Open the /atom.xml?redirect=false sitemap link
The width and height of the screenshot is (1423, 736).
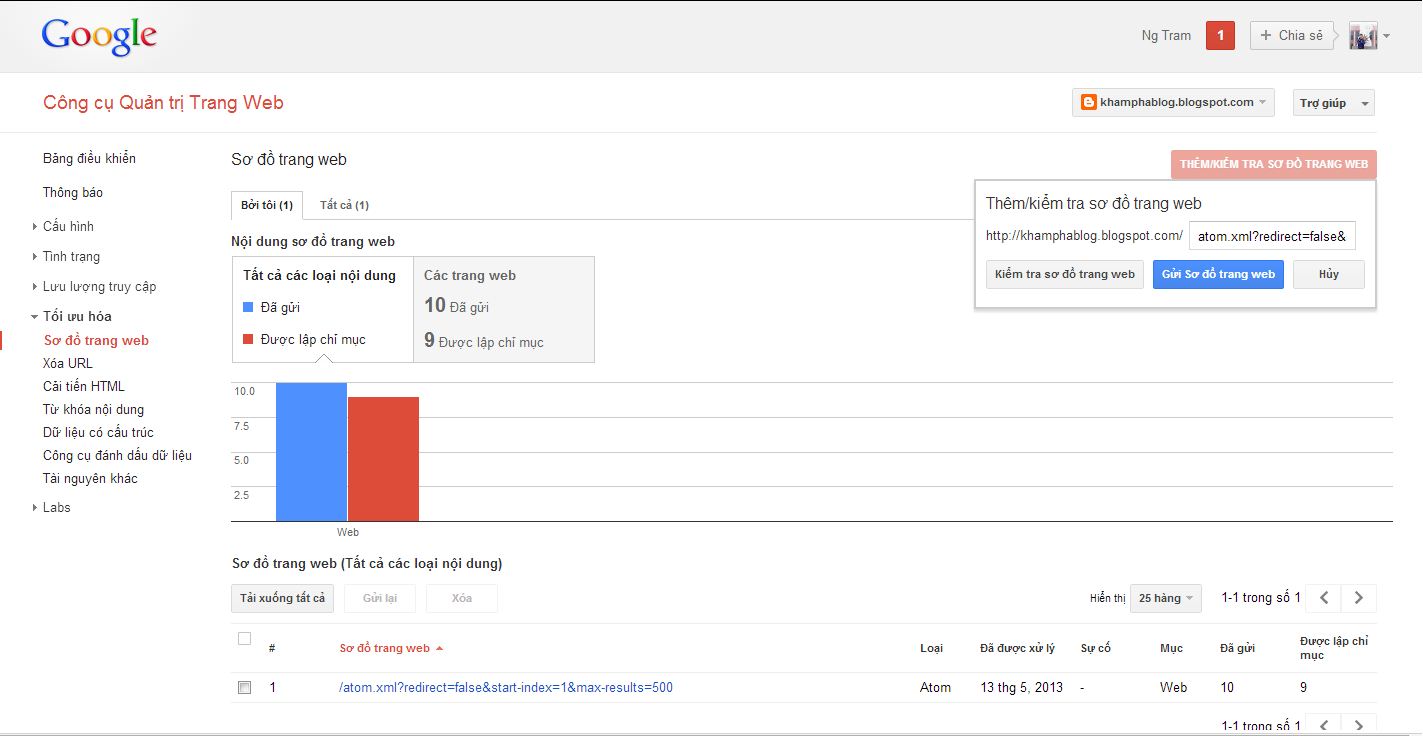[506, 687]
